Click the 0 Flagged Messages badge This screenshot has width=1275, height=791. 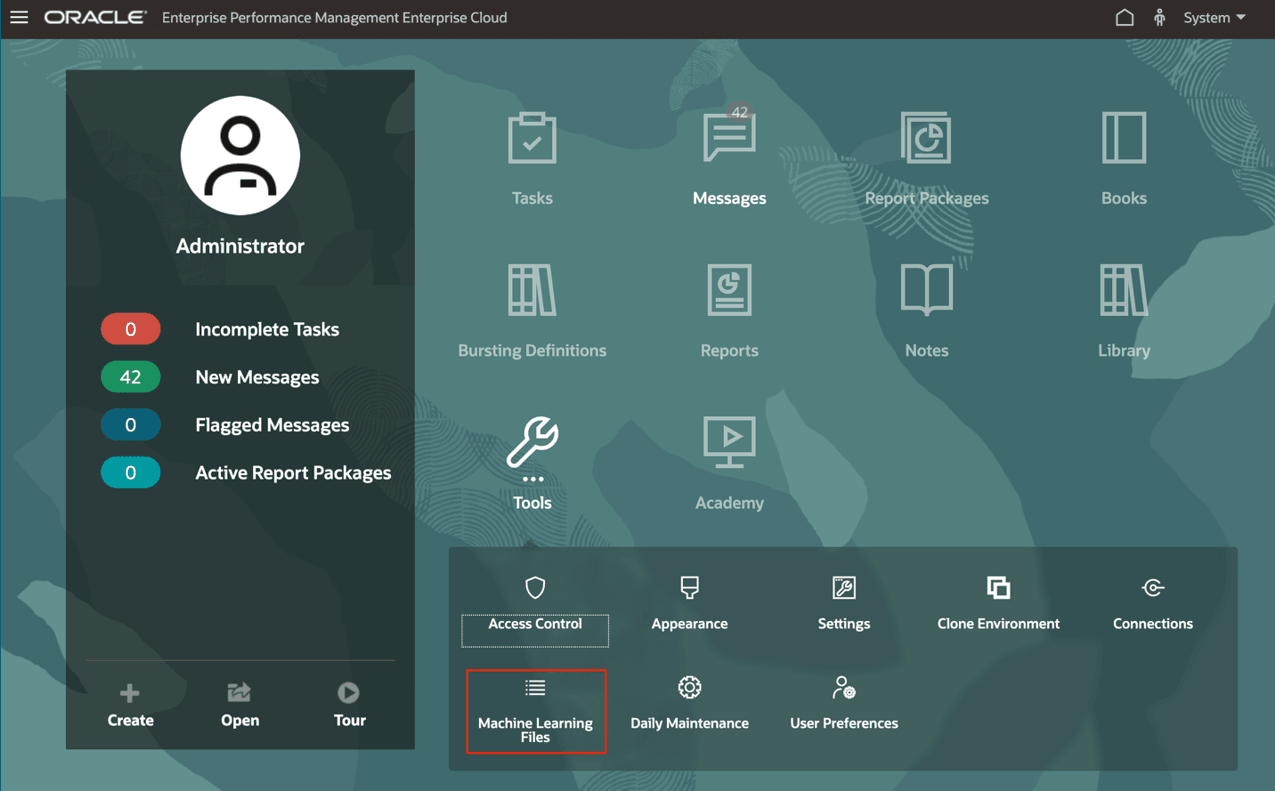tap(131, 425)
